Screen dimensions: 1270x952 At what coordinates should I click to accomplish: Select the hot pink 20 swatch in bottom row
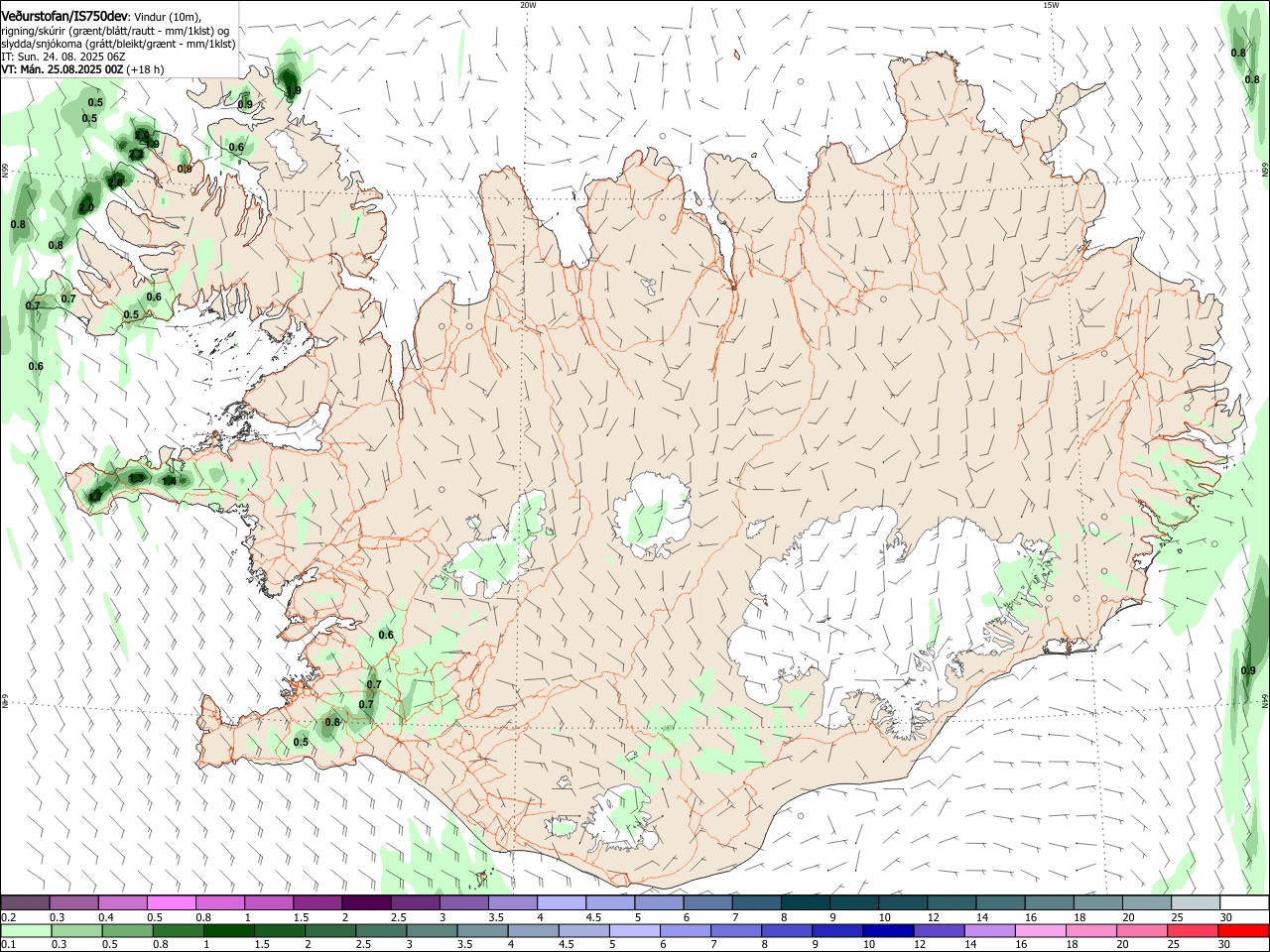click(1143, 931)
